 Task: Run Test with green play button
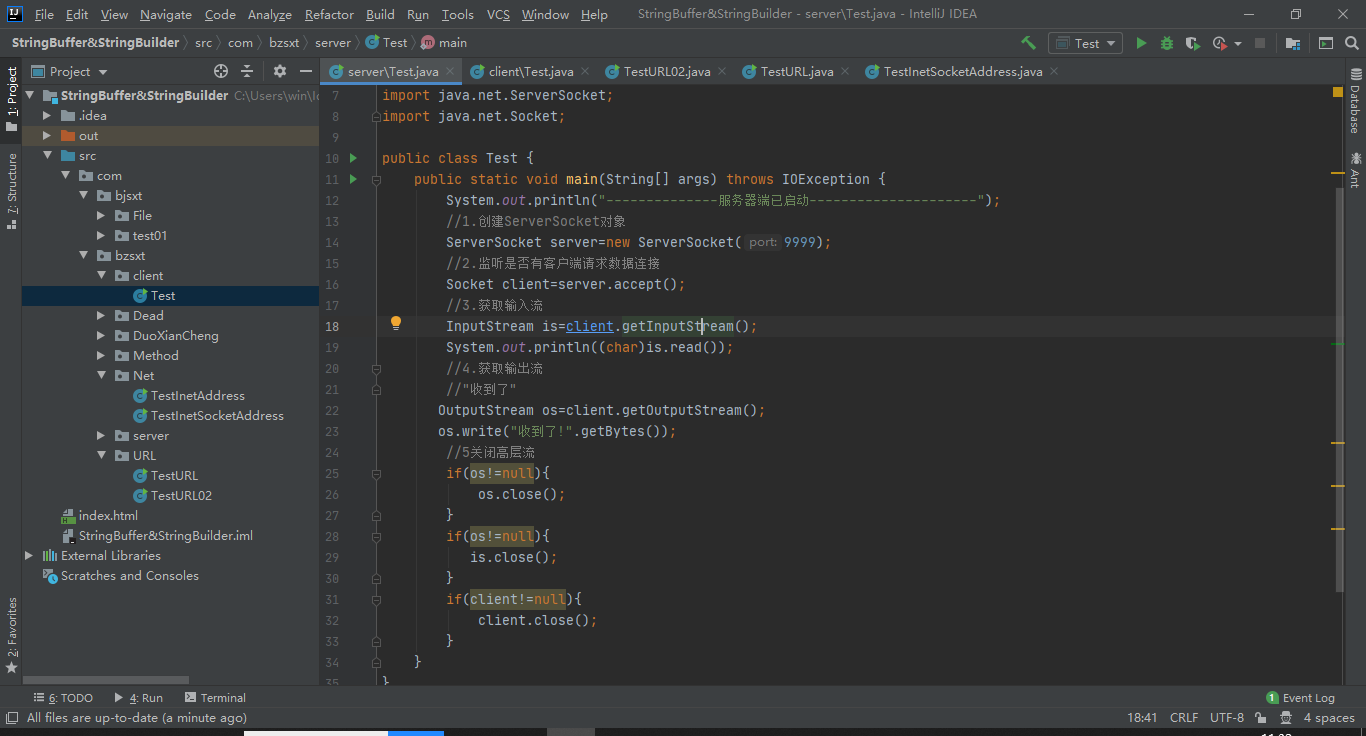pyautogui.click(x=1141, y=43)
